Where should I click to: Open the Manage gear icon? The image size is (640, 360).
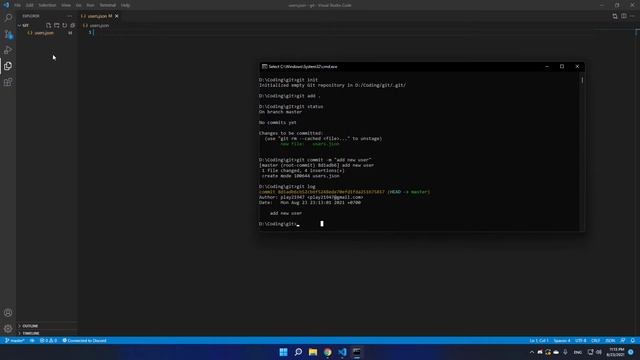pos(8,329)
